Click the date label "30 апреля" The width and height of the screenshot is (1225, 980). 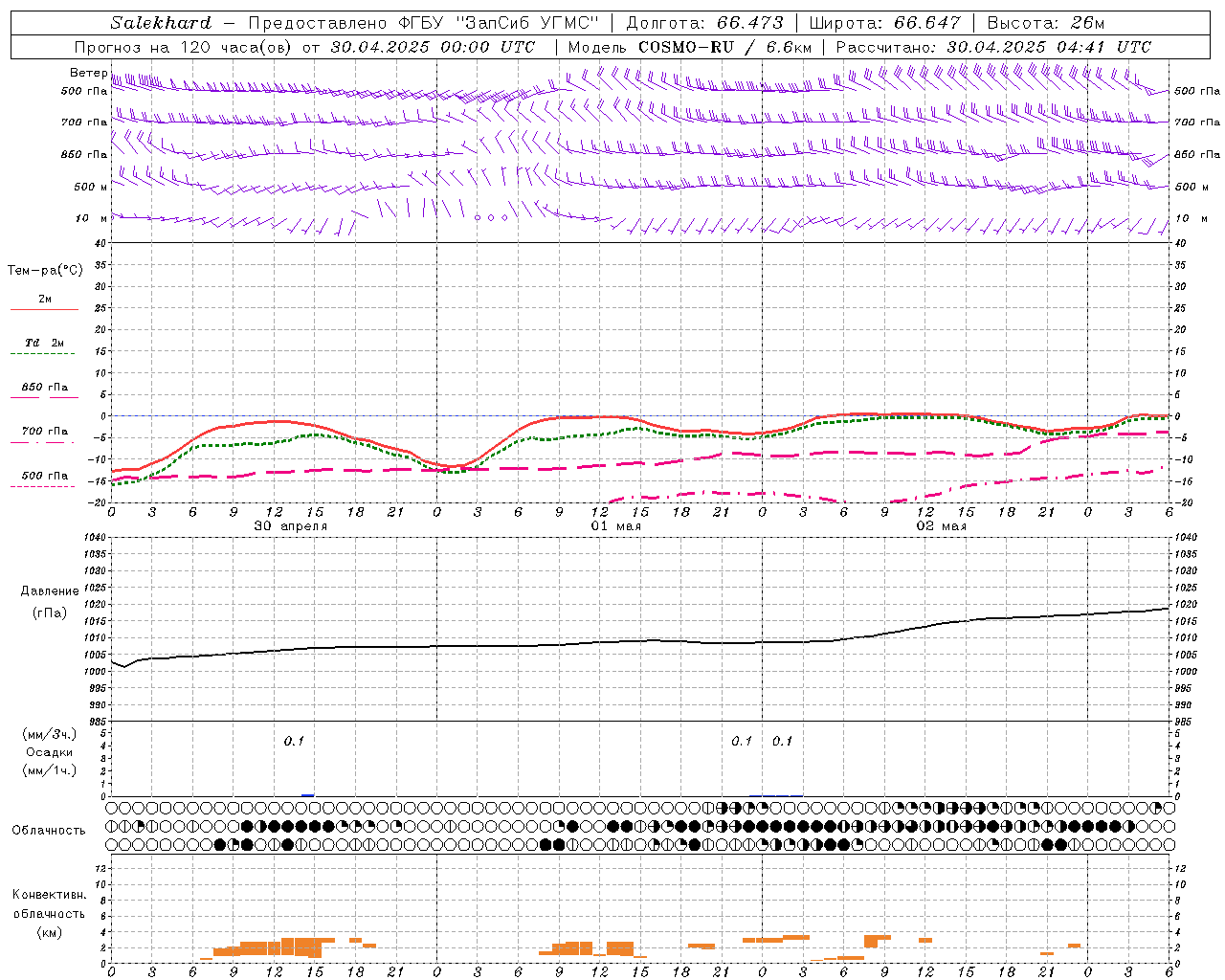pyautogui.click(x=290, y=526)
